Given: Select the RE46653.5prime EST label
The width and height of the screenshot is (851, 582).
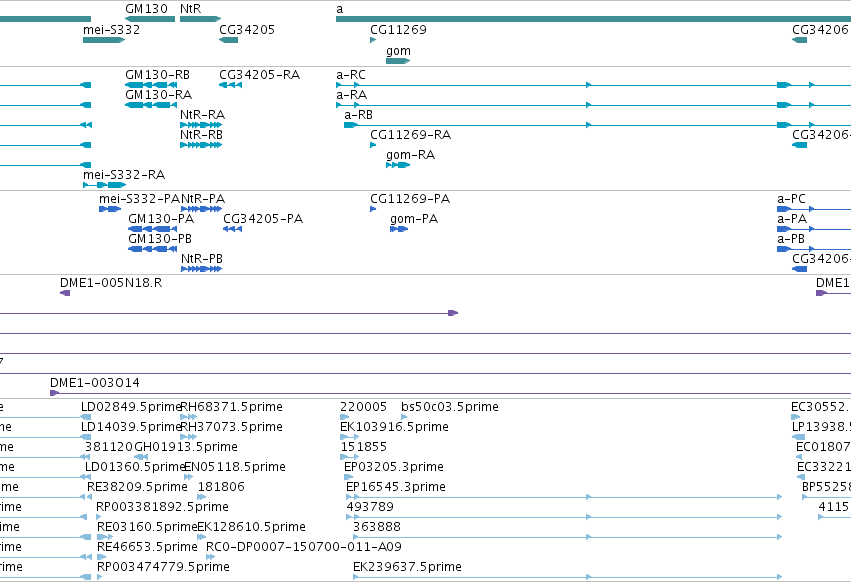Looking at the screenshot, I should [x=147, y=547].
